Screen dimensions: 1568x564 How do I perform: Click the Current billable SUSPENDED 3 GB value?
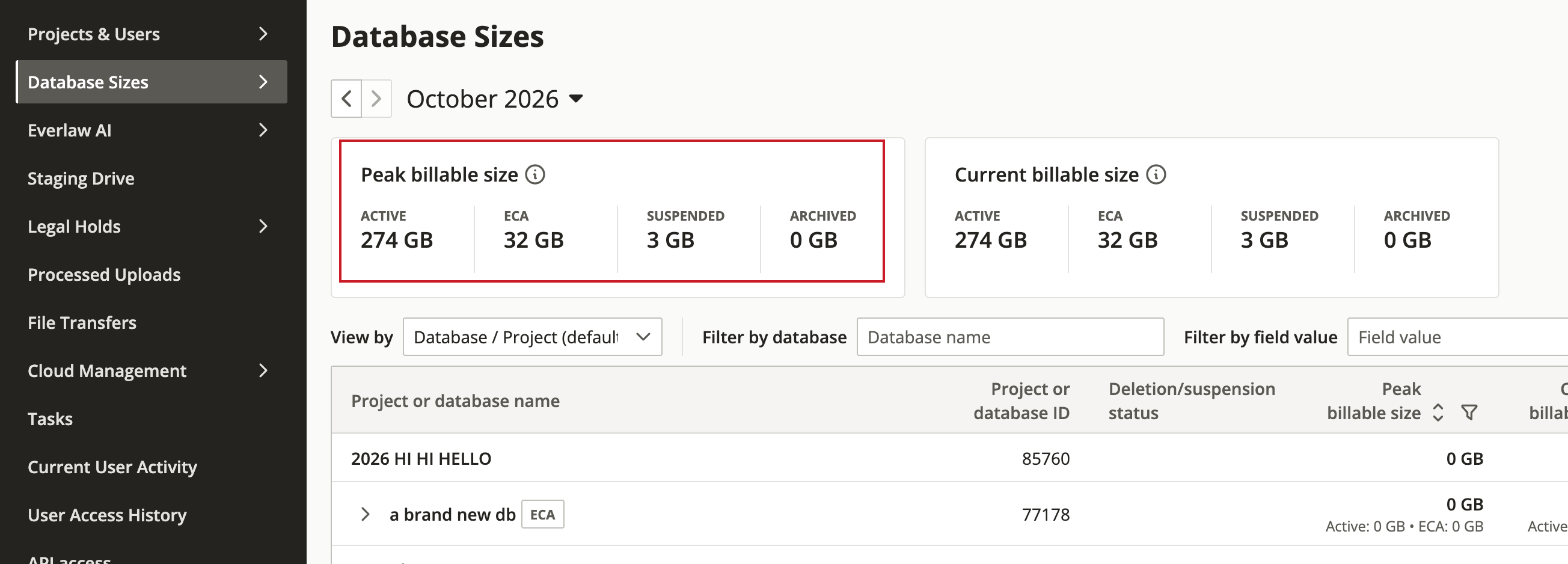[x=1264, y=240]
